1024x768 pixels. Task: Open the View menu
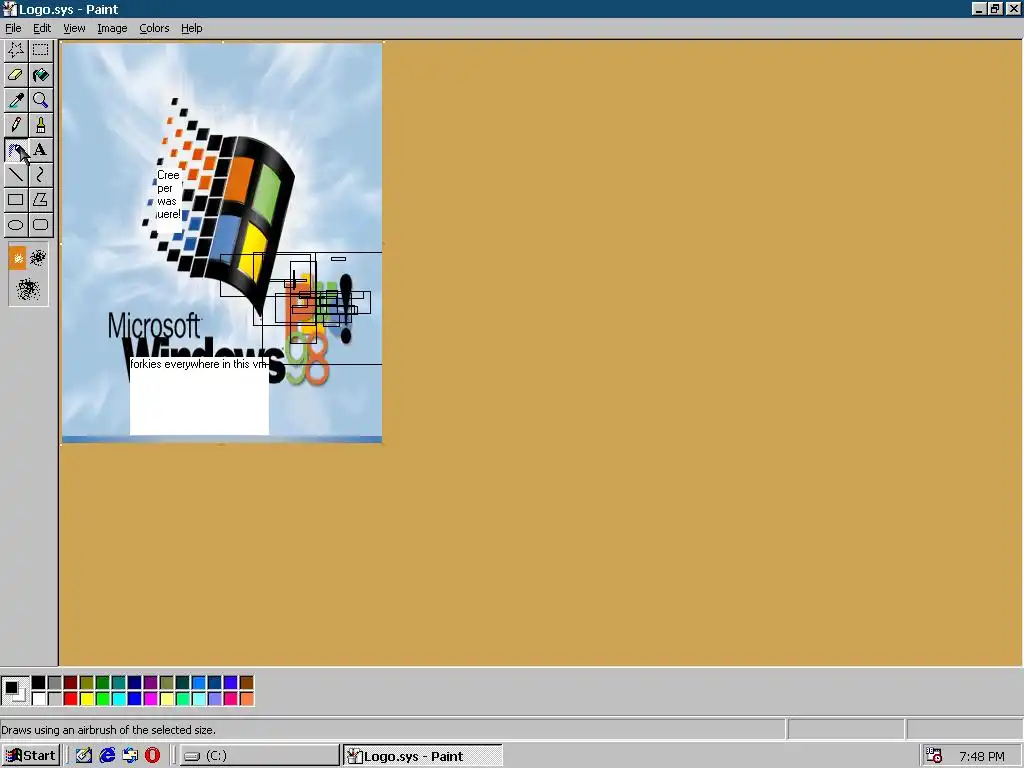(74, 28)
